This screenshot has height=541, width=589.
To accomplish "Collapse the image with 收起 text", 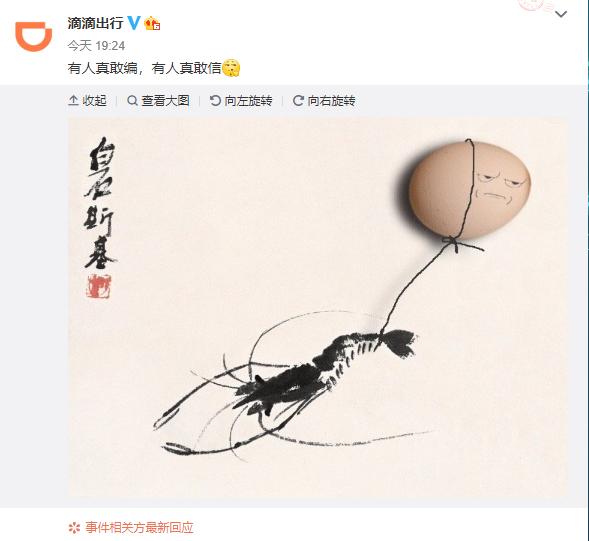I will point(95,101).
